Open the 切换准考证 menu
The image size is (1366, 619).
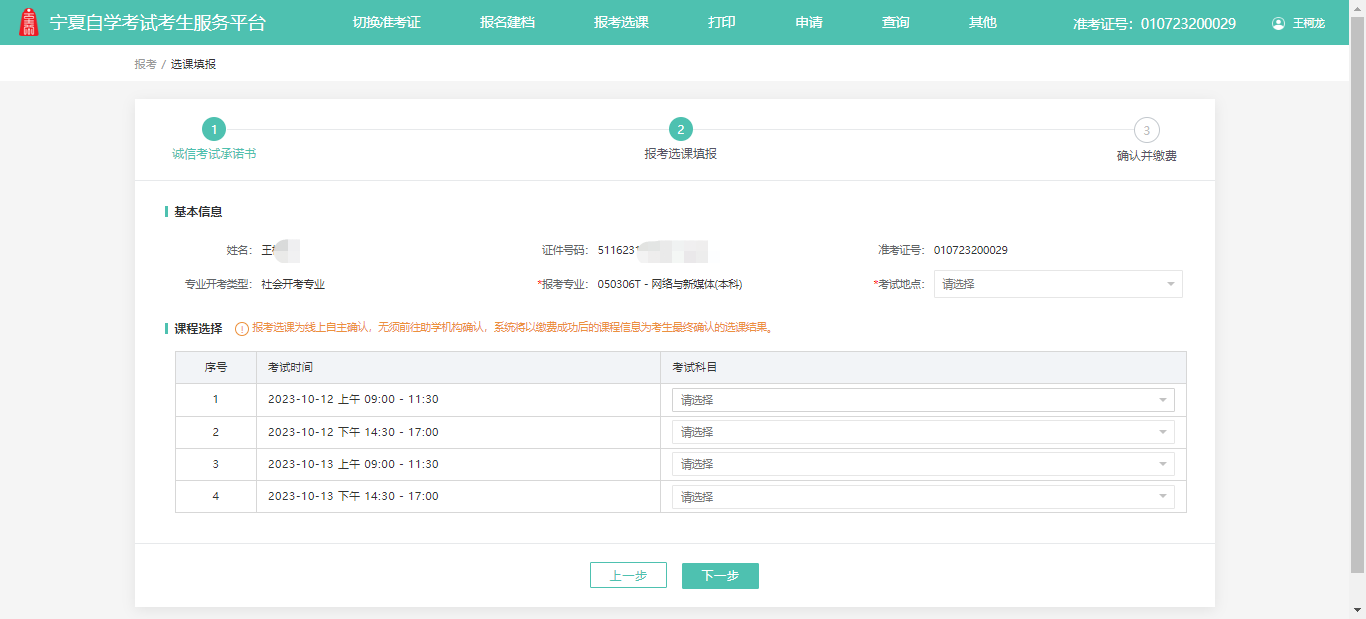[x=386, y=22]
